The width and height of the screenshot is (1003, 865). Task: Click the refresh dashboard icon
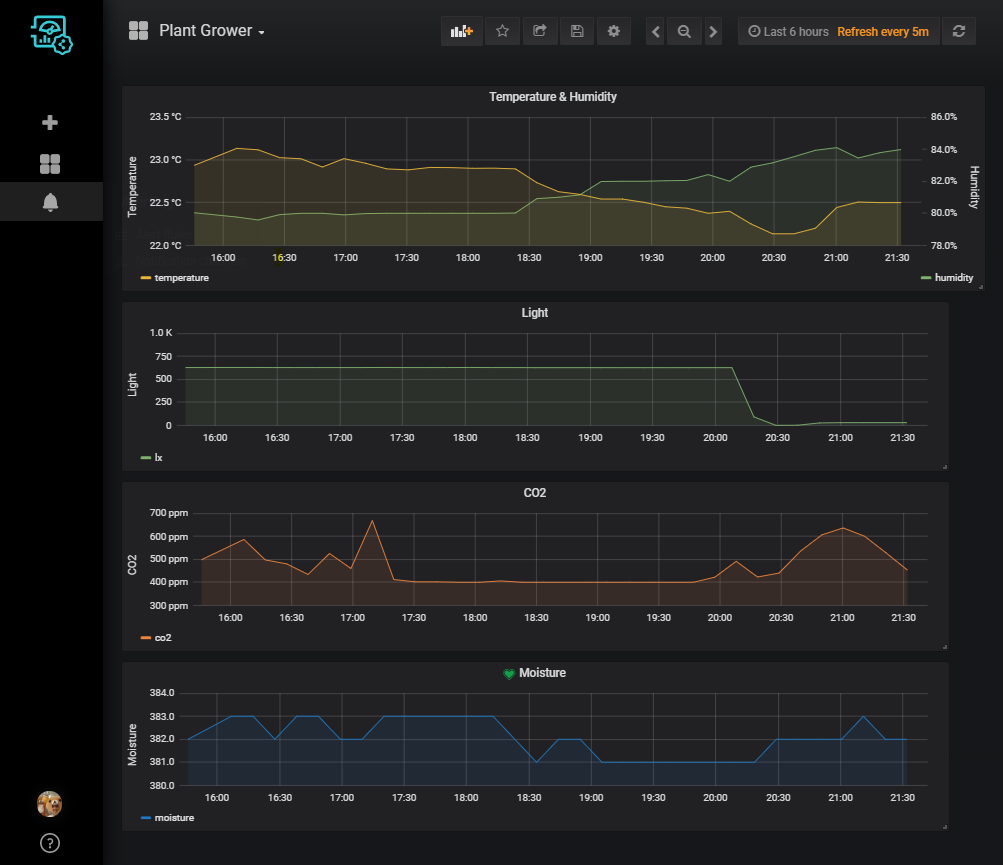tap(958, 31)
